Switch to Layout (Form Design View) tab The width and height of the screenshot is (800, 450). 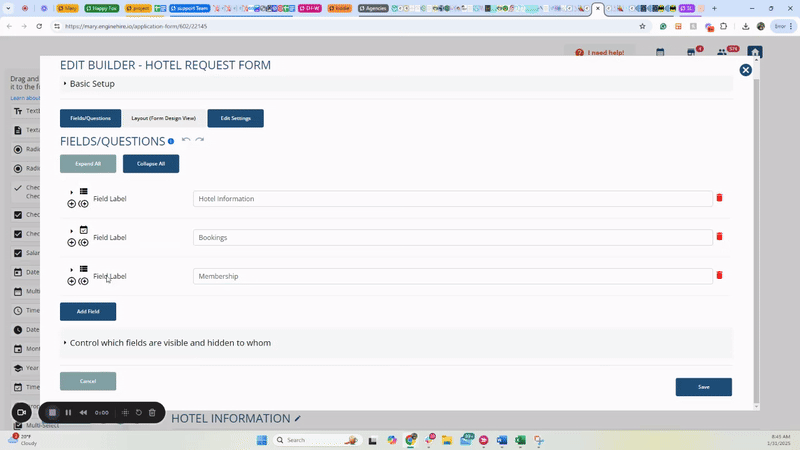(163, 118)
